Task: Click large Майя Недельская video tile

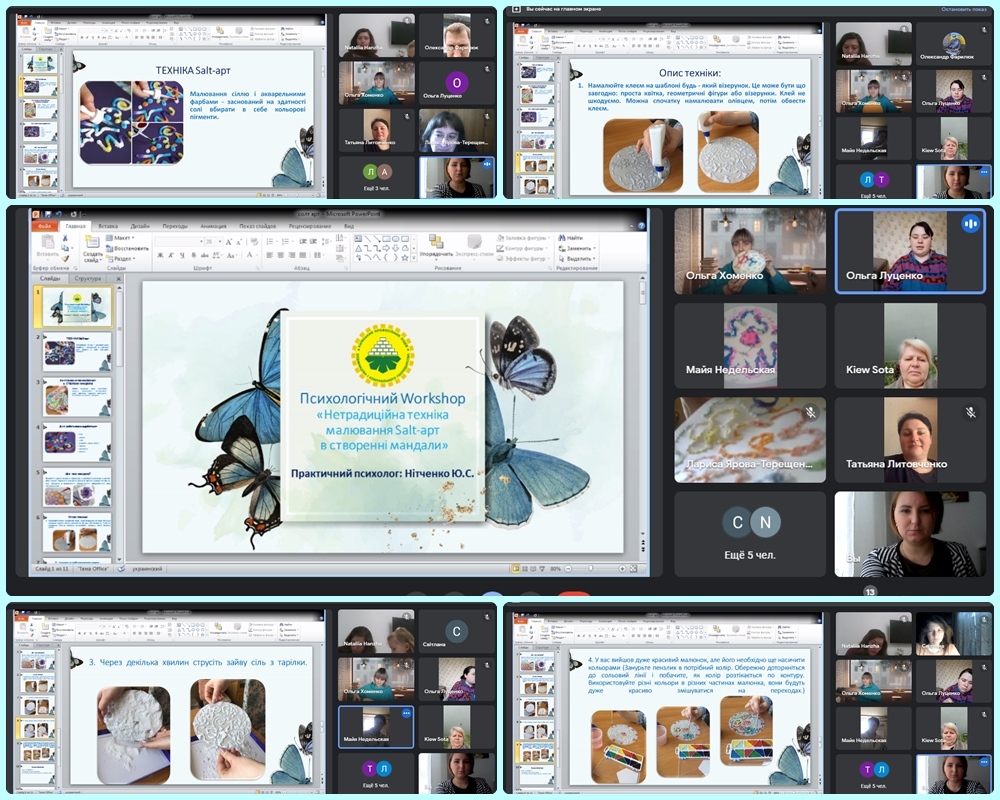Action: pyautogui.click(x=750, y=346)
